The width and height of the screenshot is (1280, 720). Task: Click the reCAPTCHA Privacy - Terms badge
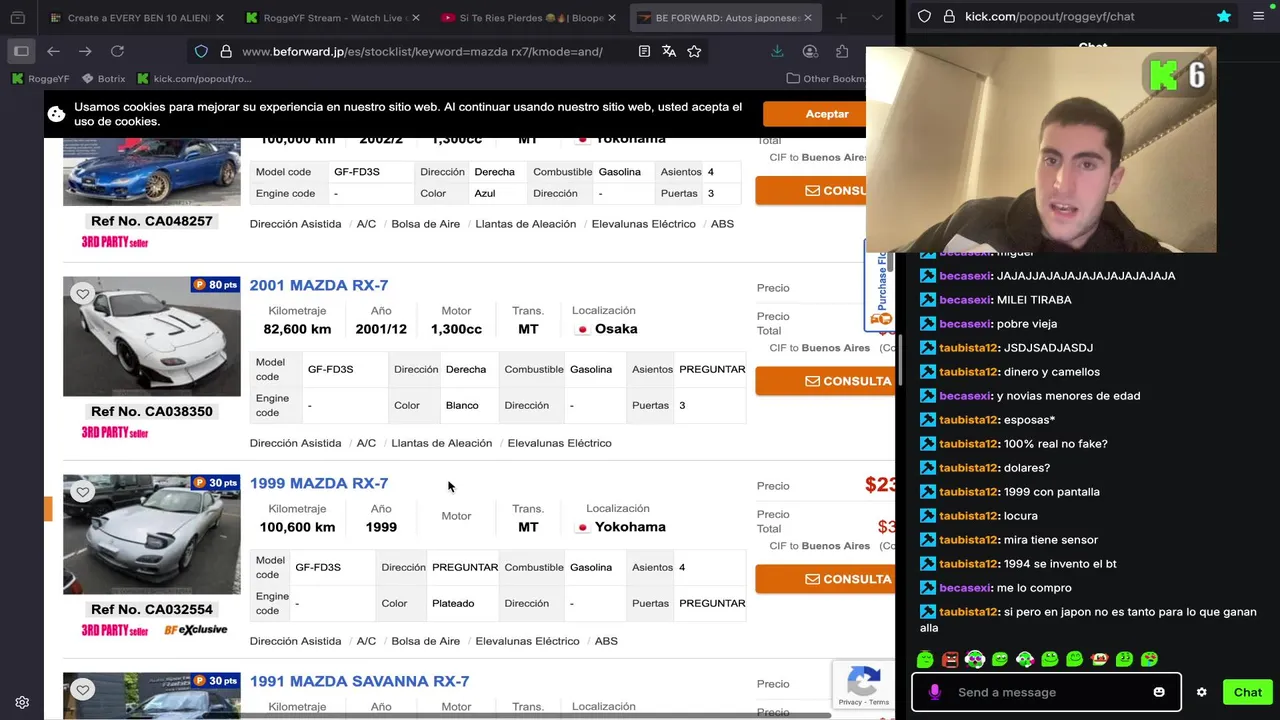coord(863,686)
